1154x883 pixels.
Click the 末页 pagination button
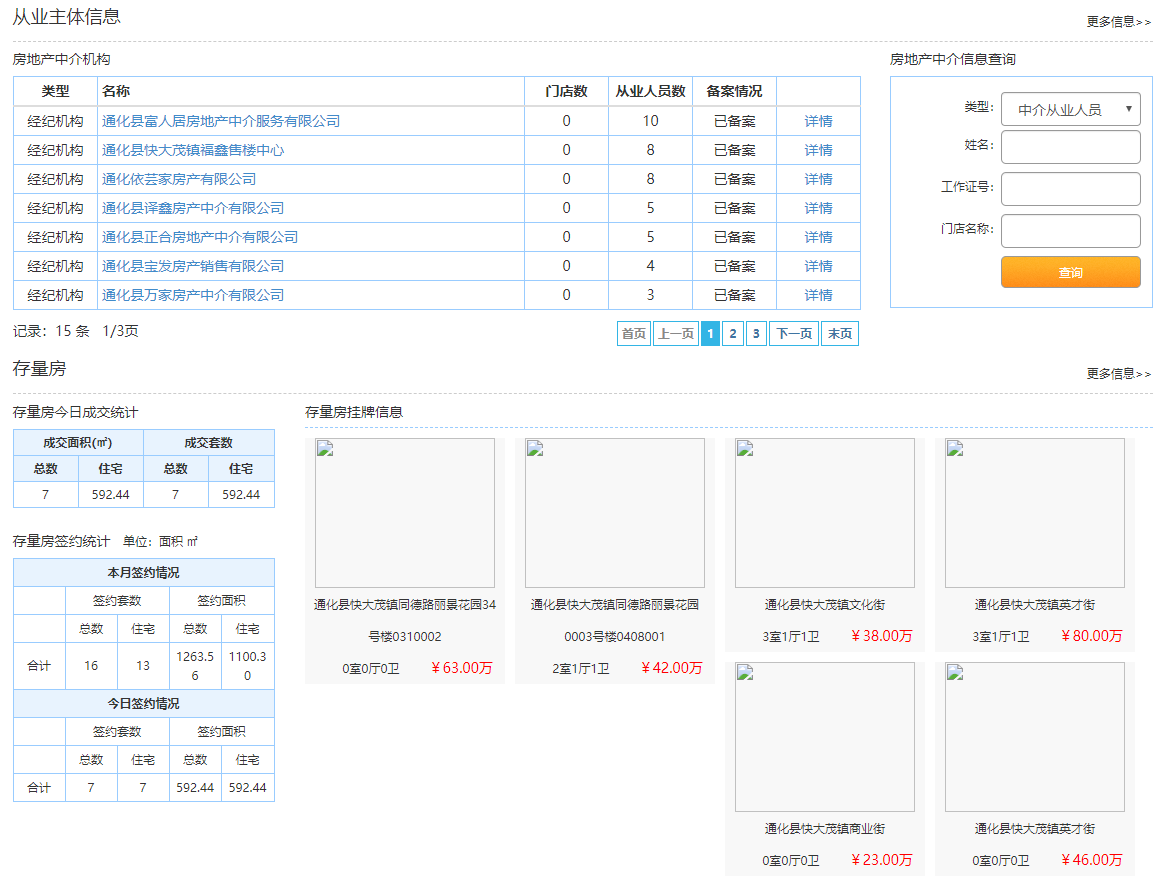click(x=839, y=334)
